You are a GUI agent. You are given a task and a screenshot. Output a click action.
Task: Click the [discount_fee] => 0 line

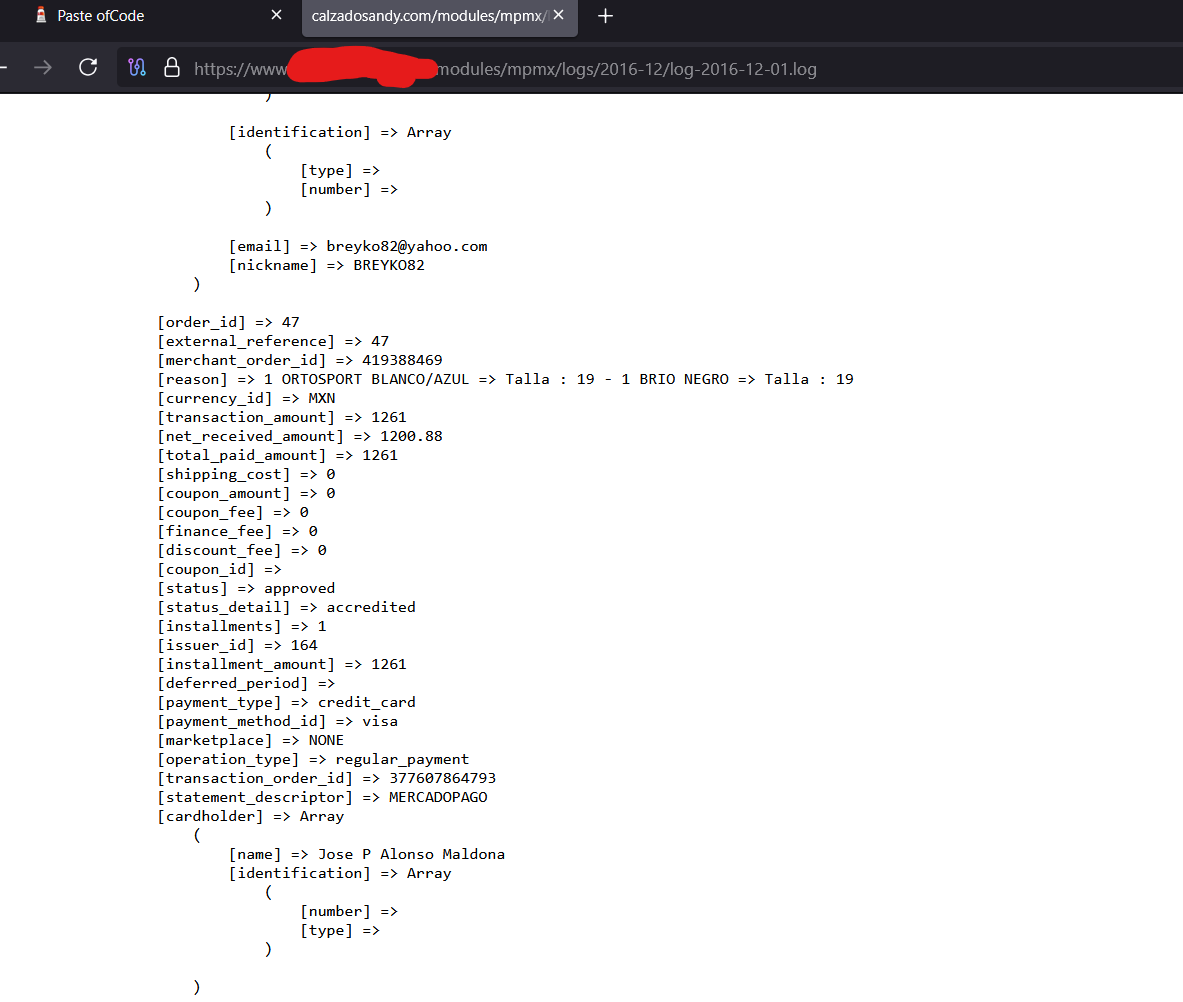pos(241,550)
